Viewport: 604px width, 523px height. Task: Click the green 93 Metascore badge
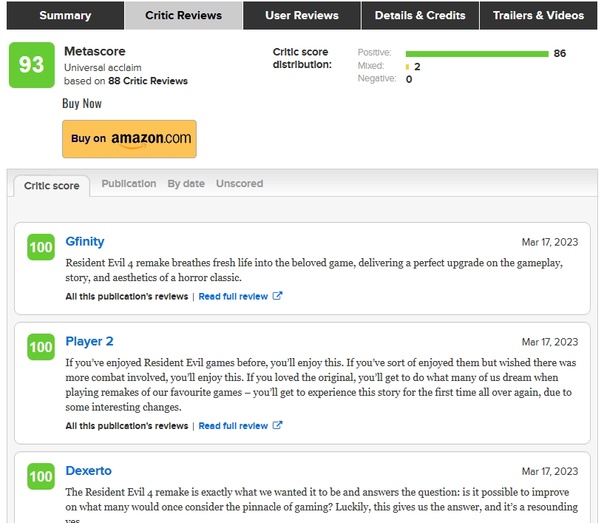tap(31, 65)
